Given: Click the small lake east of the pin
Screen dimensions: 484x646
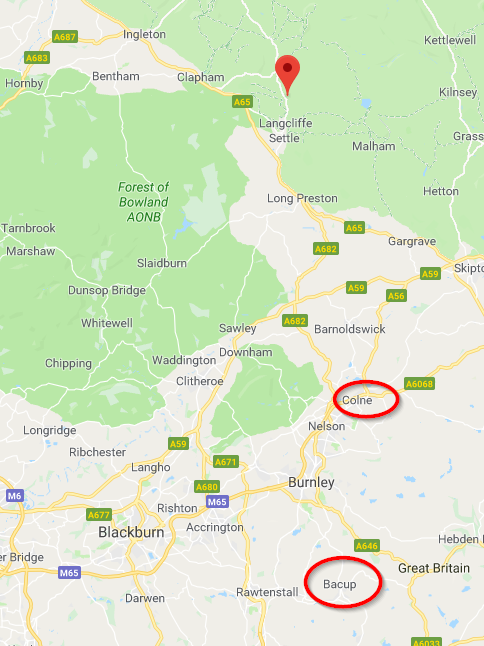Looking at the screenshot, I should point(365,103).
